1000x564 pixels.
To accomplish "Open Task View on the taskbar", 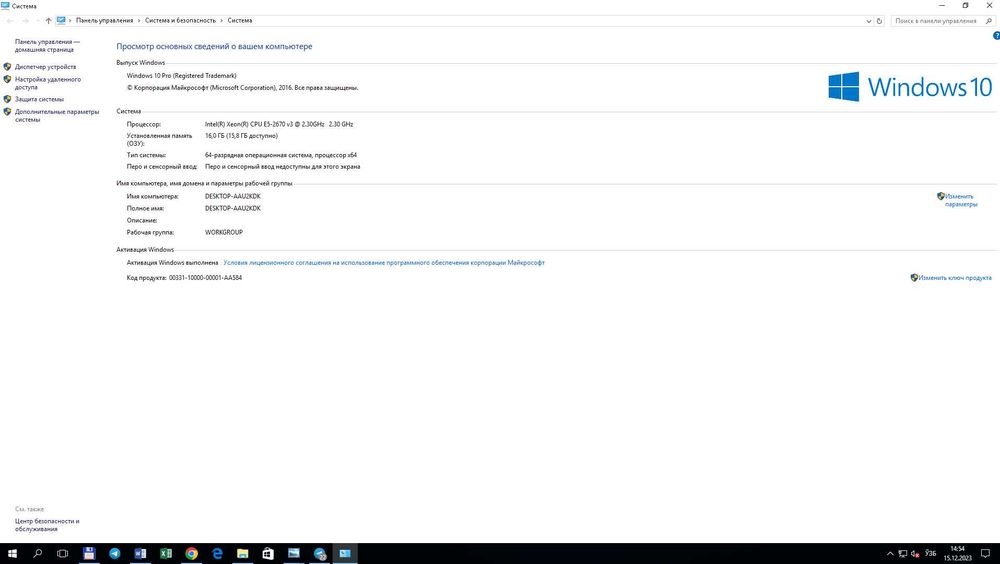I will [62, 554].
